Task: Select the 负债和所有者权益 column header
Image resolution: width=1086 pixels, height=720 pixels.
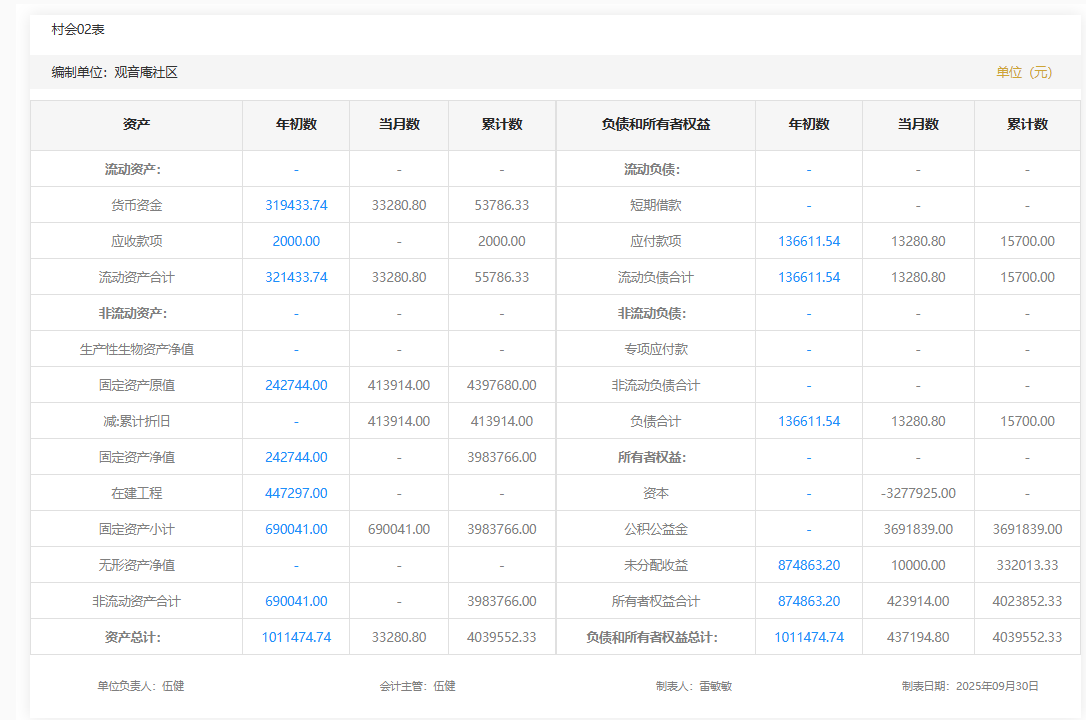Action: [656, 125]
